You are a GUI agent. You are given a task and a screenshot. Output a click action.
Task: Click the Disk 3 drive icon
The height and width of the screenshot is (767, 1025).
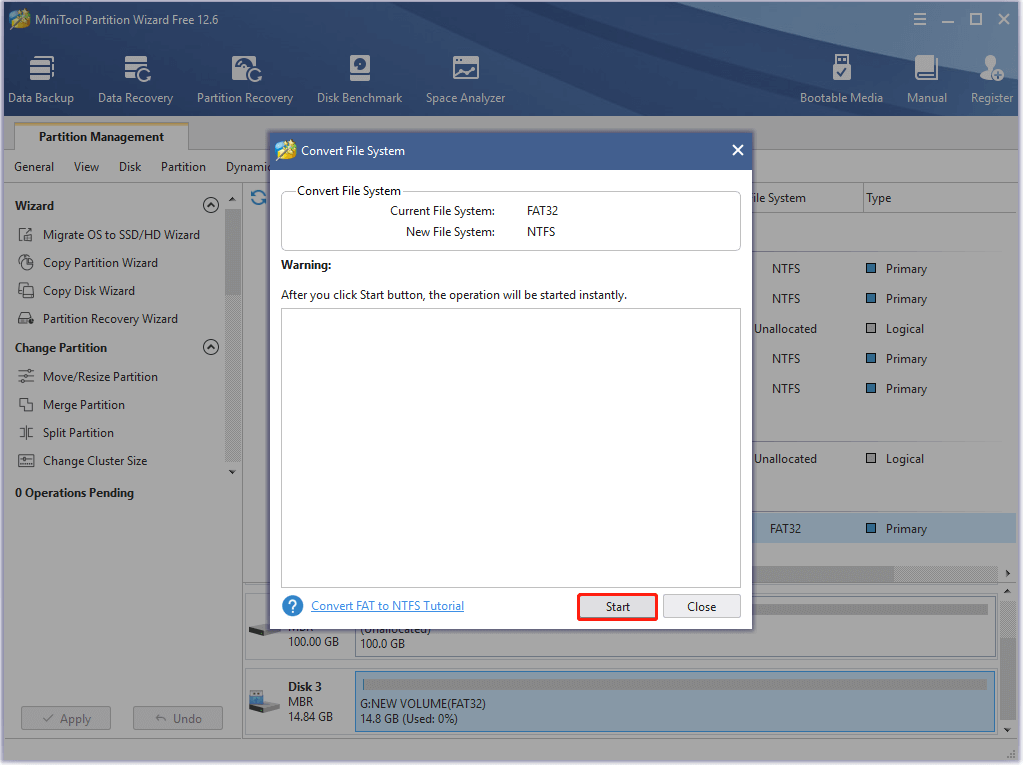[x=265, y=703]
